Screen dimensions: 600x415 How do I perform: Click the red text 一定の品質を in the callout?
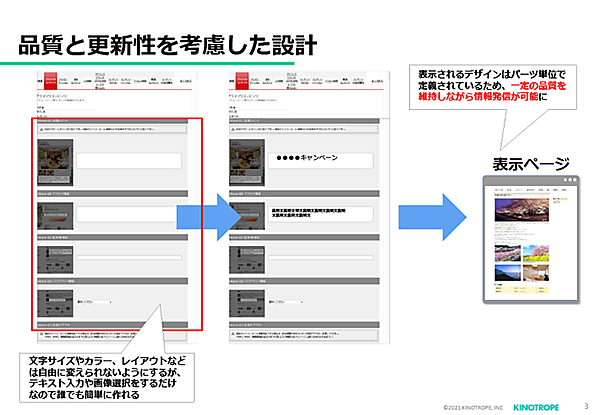[538, 85]
